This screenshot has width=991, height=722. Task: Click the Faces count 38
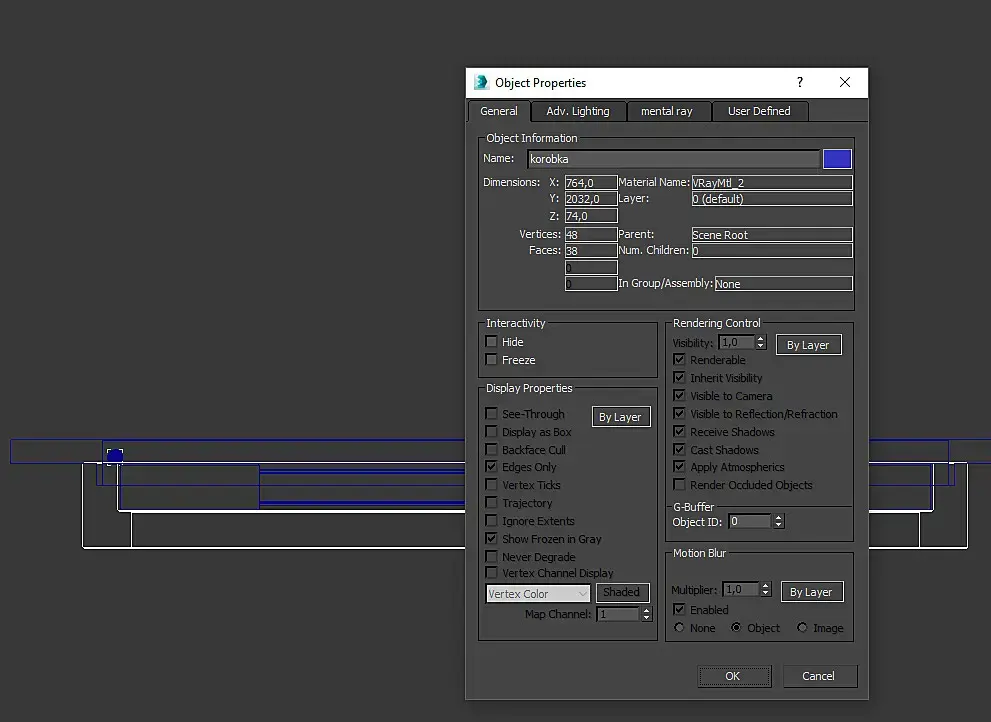click(591, 250)
